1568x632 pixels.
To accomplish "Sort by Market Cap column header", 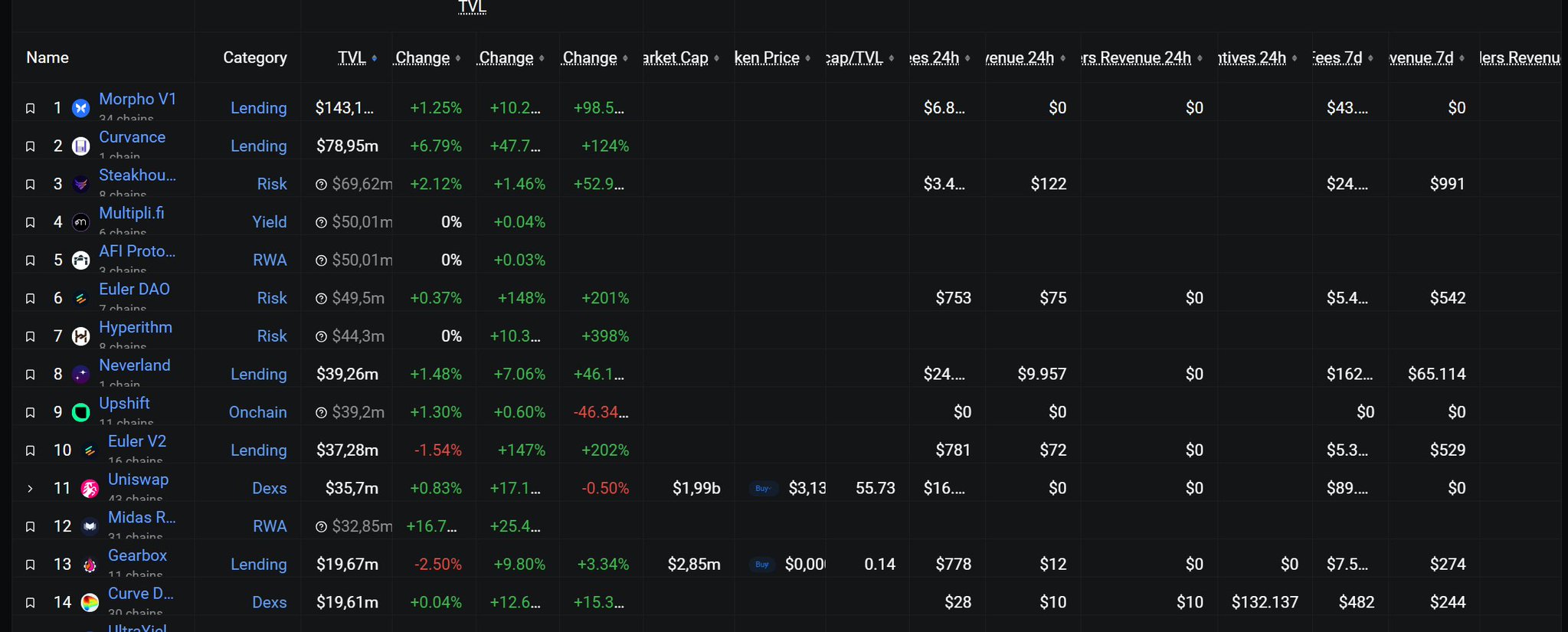I will coord(676,57).
